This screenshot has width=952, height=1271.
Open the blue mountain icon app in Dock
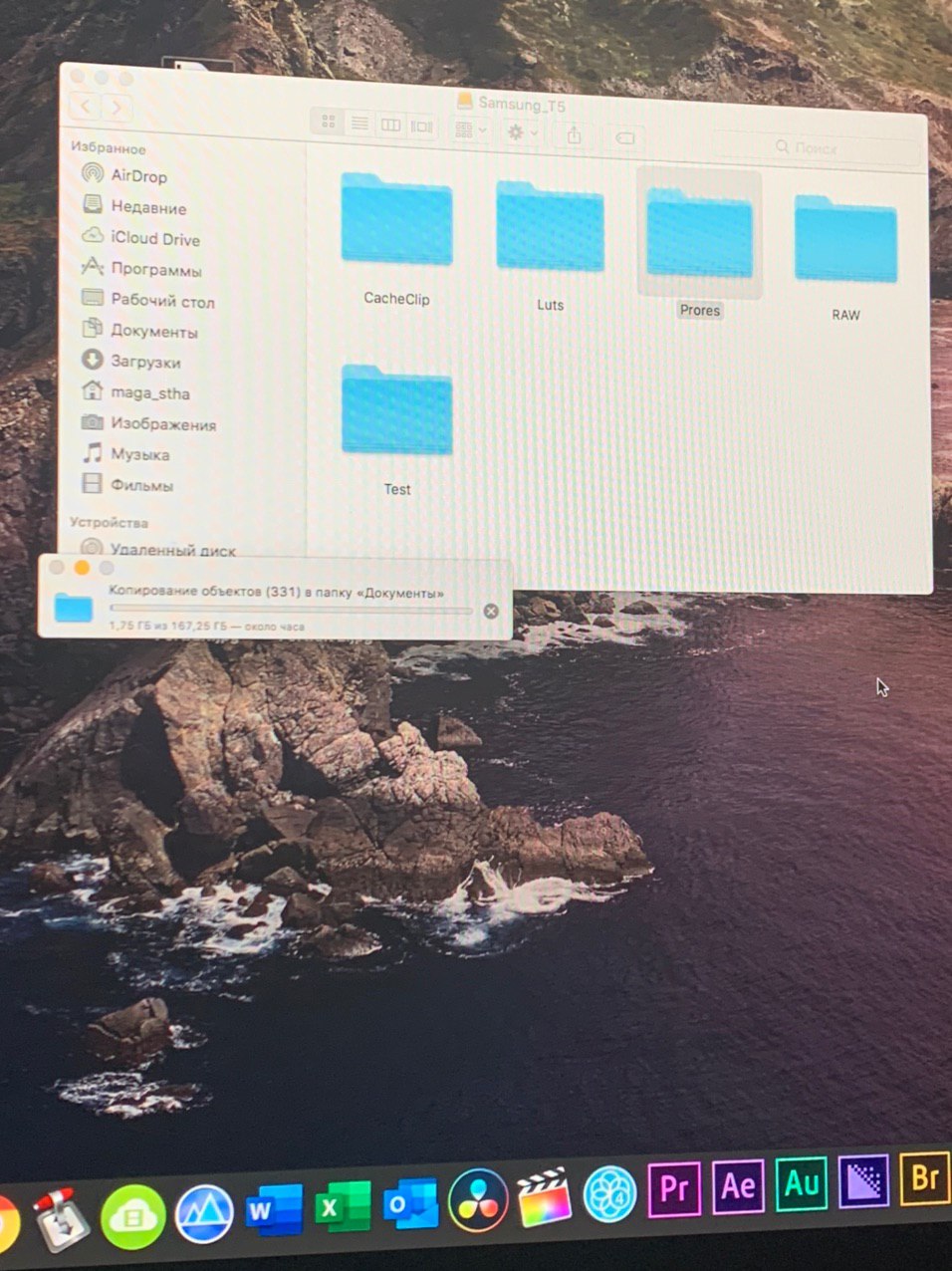(203, 1214)
